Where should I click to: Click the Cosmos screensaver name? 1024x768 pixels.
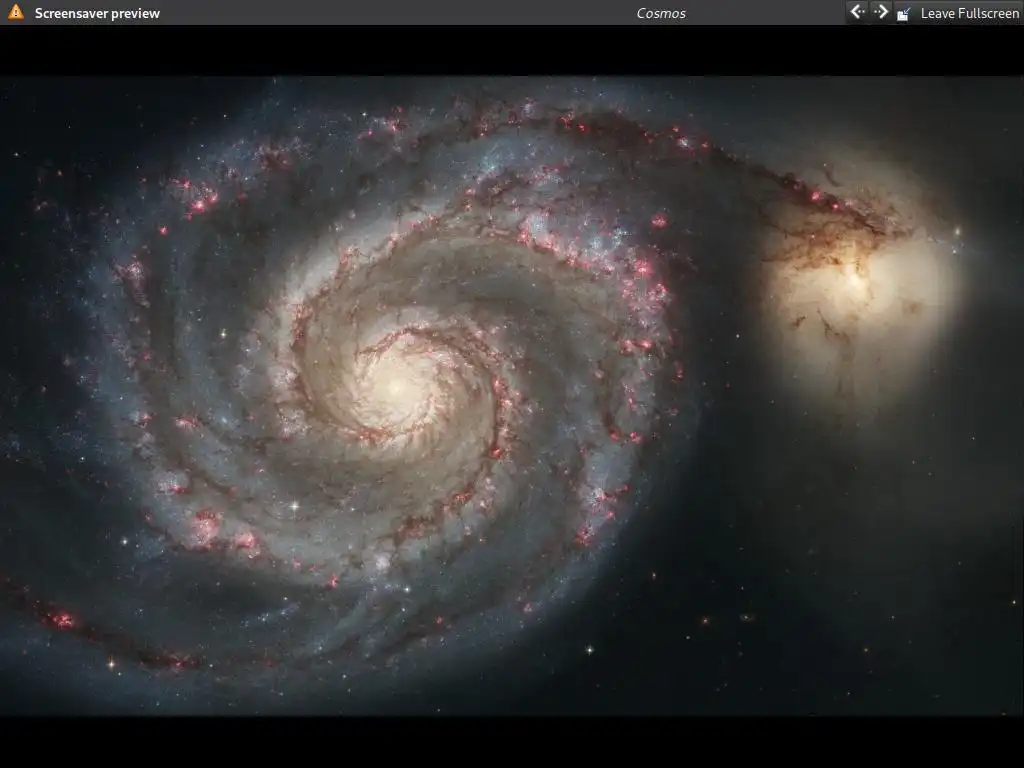661,13
